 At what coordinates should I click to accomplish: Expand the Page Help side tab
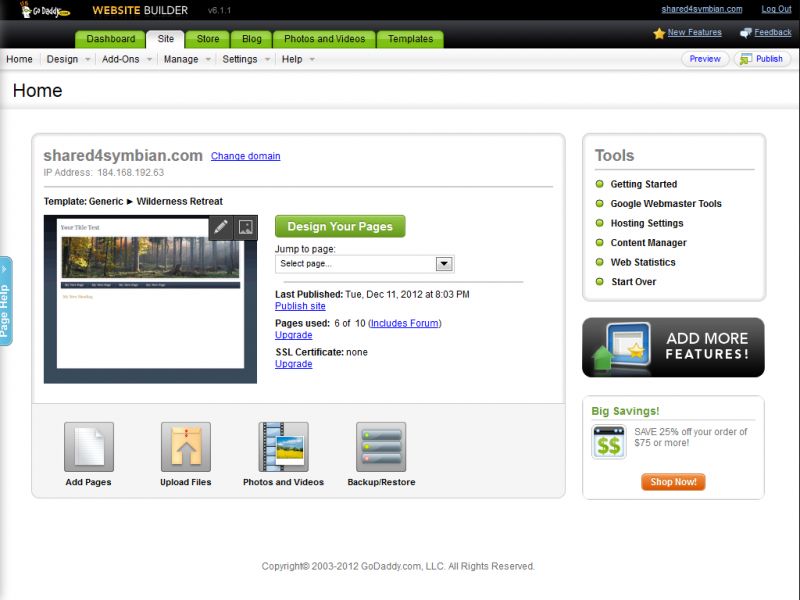[x=6, y=301]
